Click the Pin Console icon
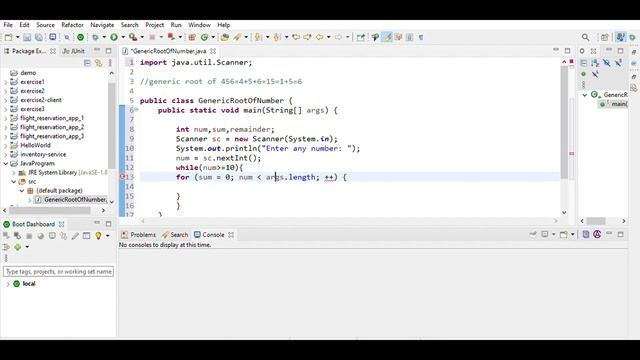Viewport: 640px width, 360px height. click(533, 234)
